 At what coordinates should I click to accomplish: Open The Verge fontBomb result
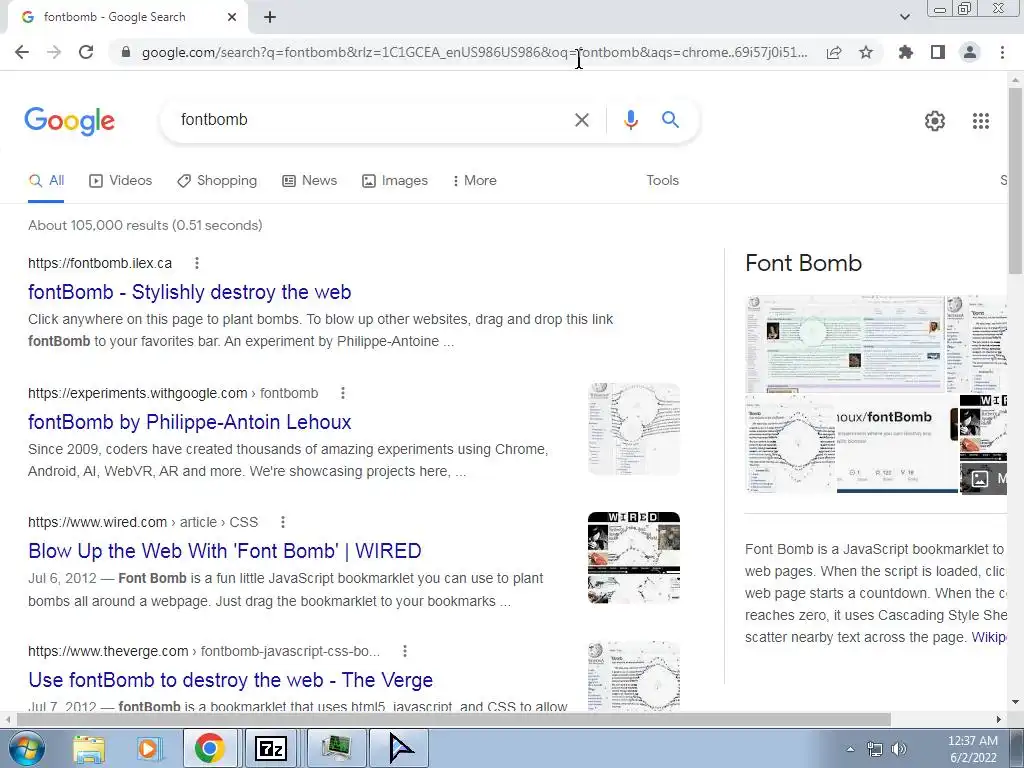click(231, 680)
